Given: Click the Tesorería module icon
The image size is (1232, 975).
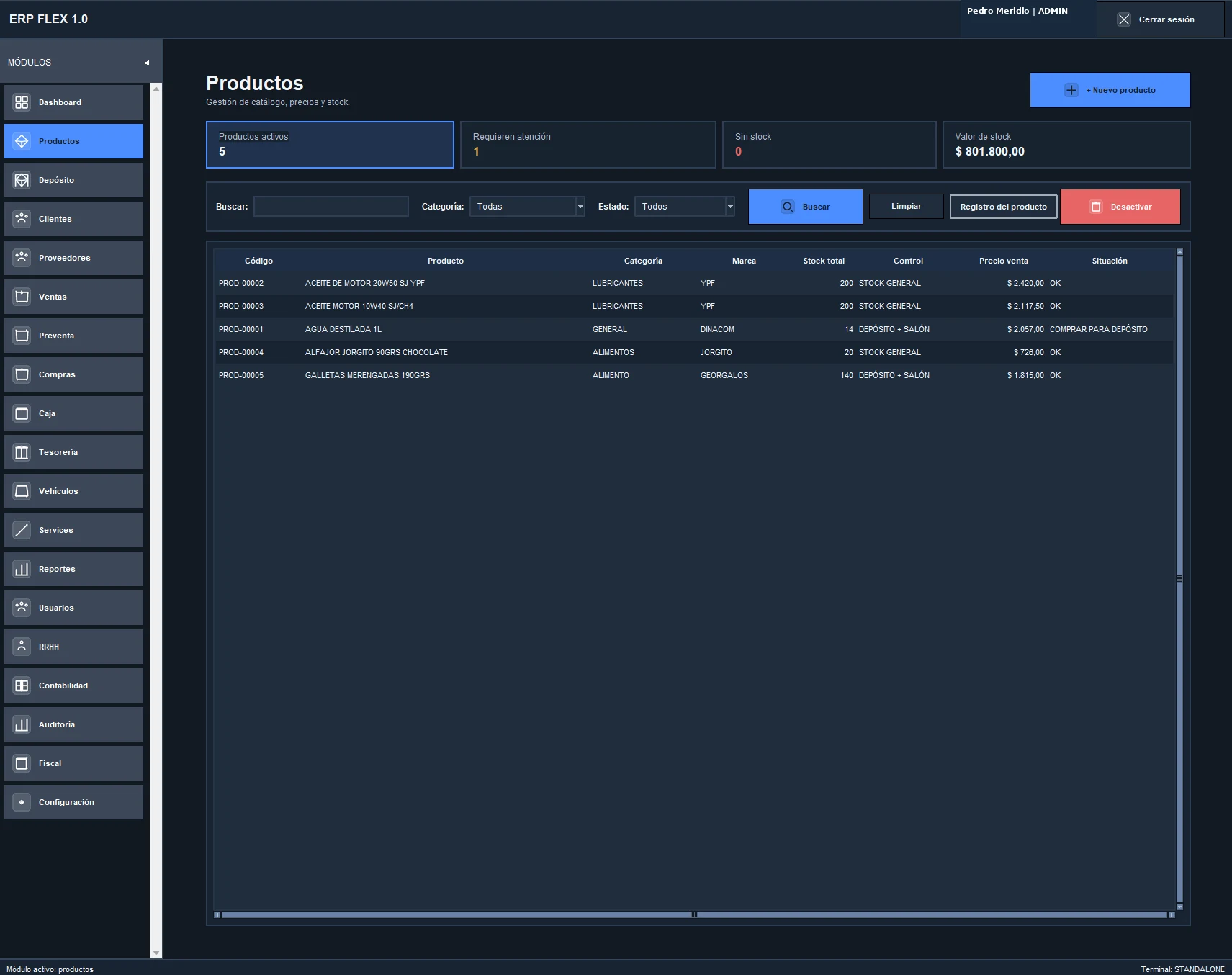Looking at the screenshot, I should click(22, 452).
